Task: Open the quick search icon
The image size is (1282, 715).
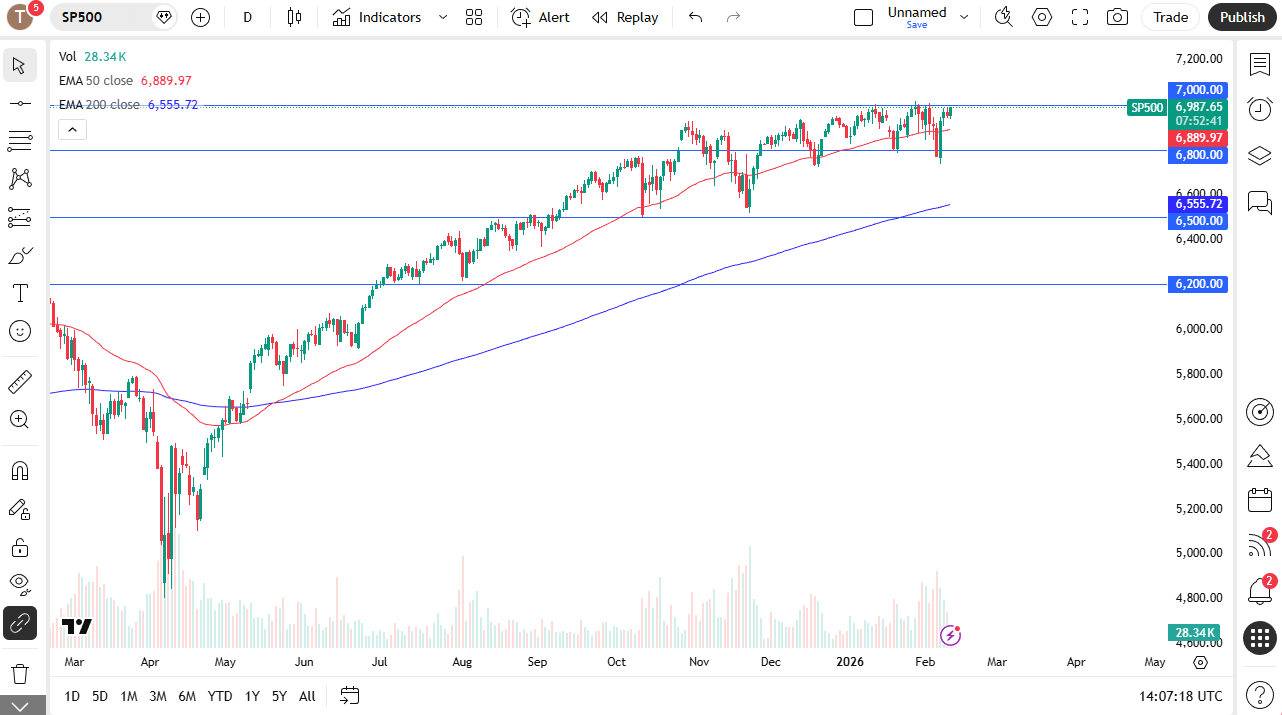Action: pyautogui.click(x=1004, y=17)
